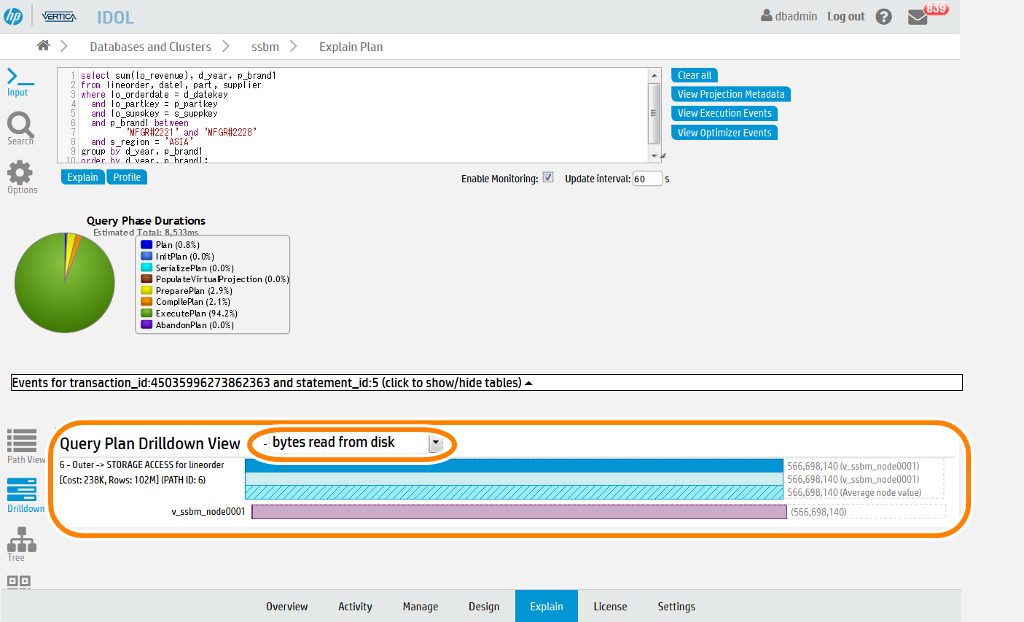
Task: Switch to Path View icon
Action: point(23,443)
